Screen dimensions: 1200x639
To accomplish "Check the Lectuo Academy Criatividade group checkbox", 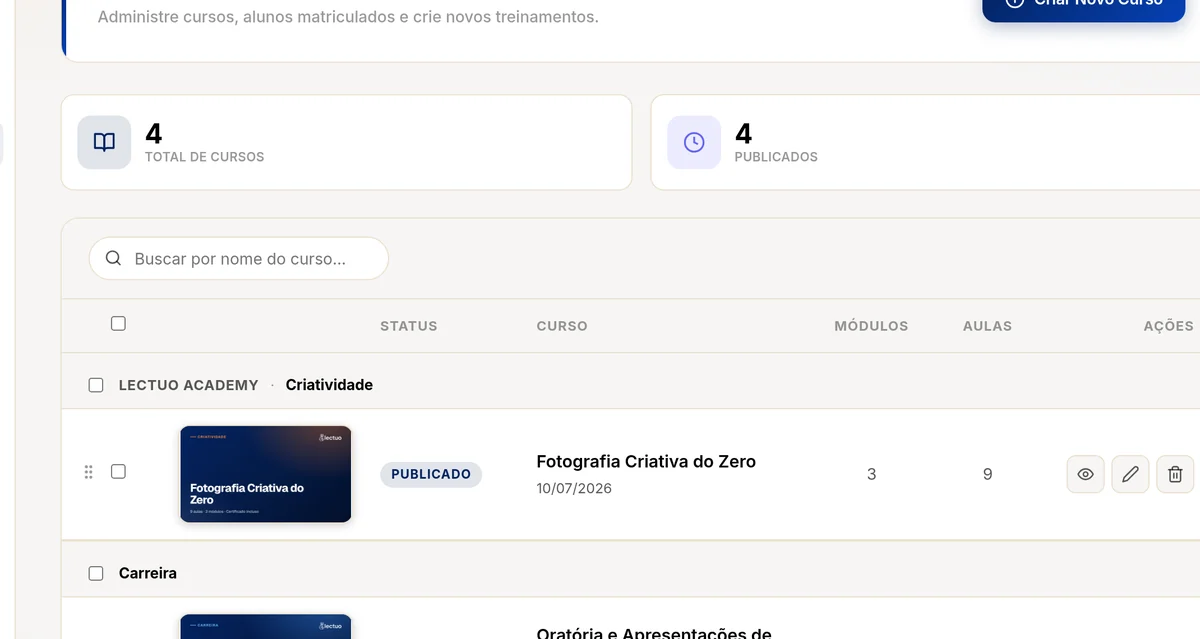I will [x=96, y=385].
